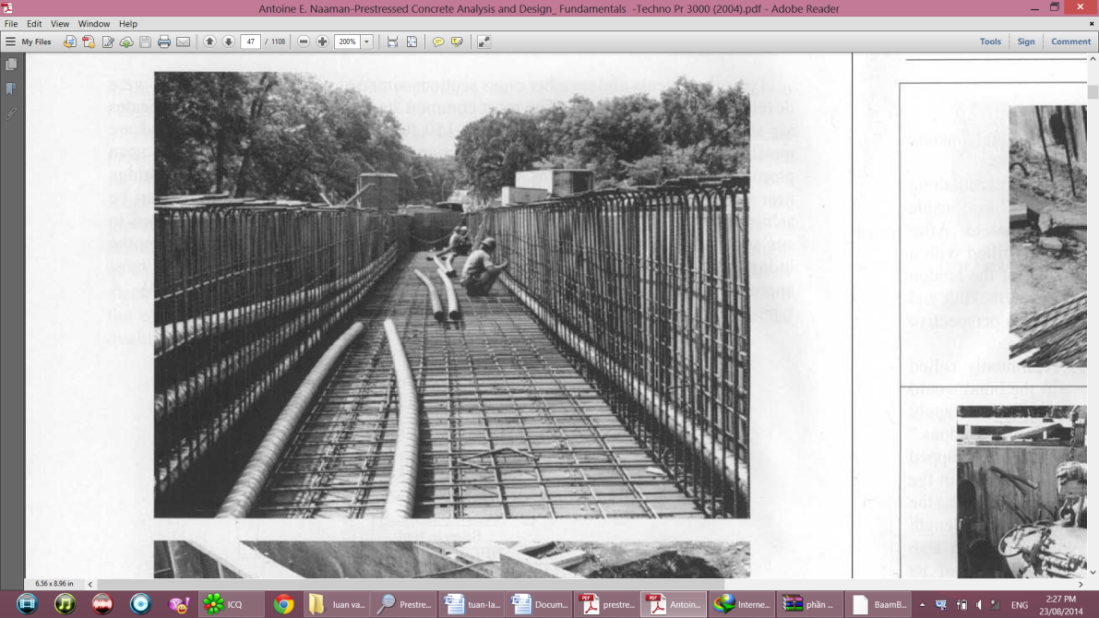Click the scroll-left arrow beside page size readout

(90, 584)
